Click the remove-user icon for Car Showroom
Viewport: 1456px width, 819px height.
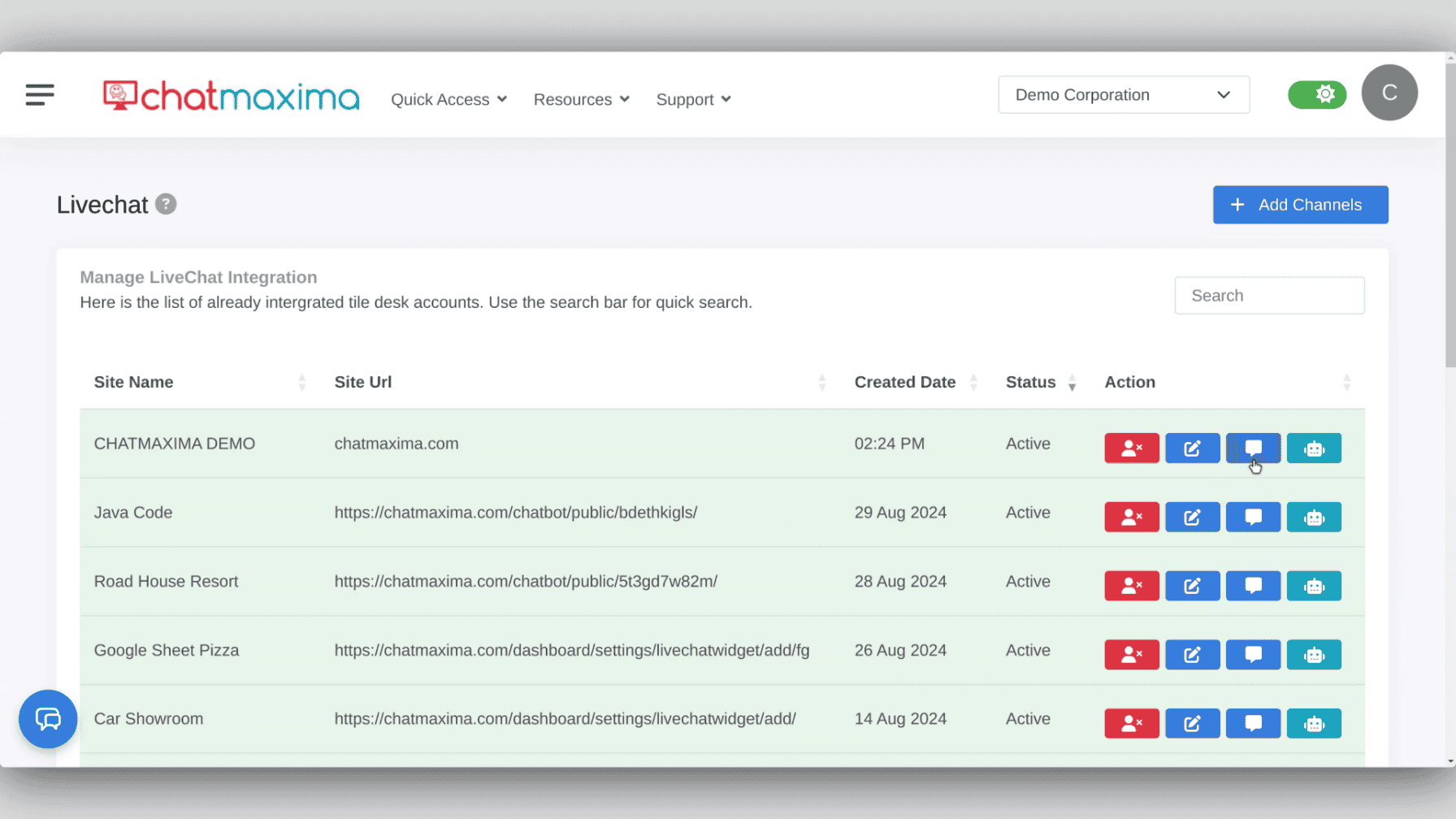pyautogui.click(x=1131, y=723)
